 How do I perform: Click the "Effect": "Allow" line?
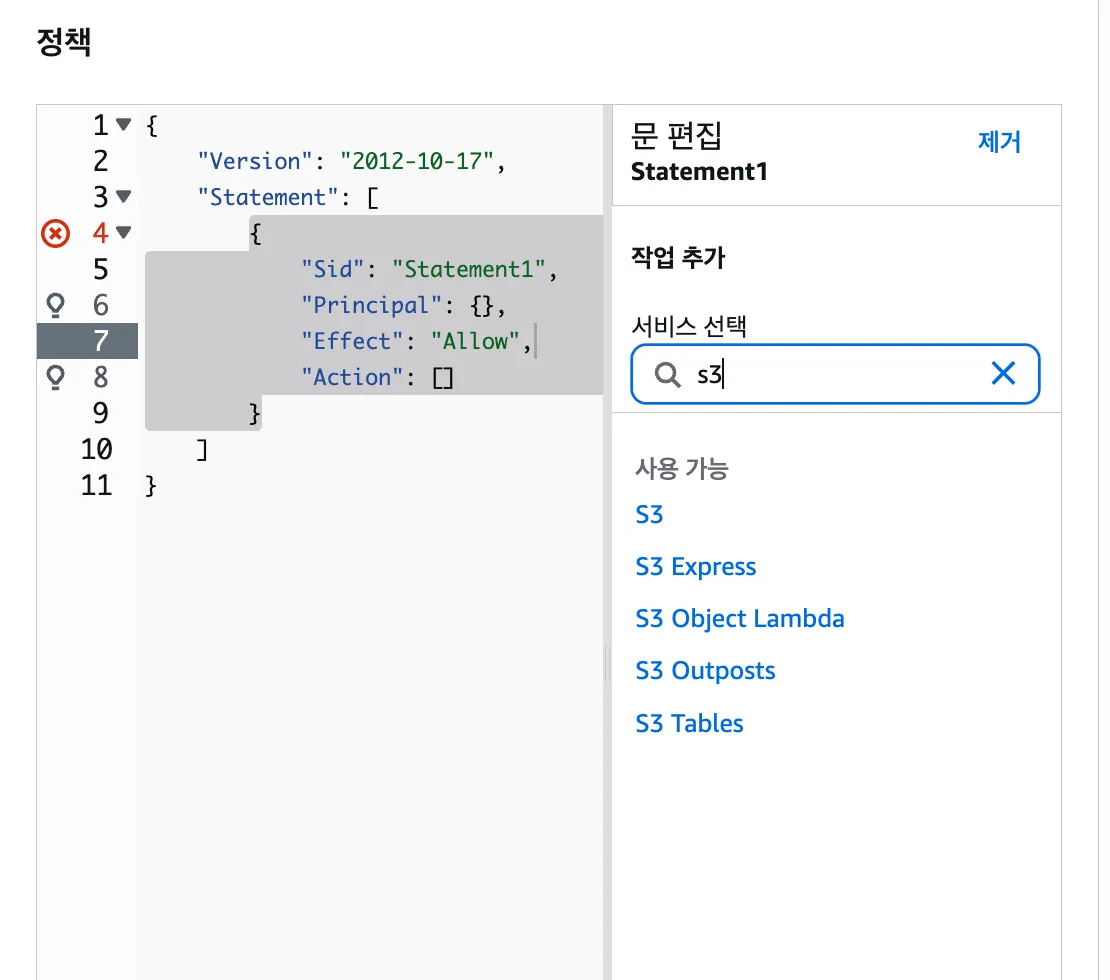tap(416, 341)
